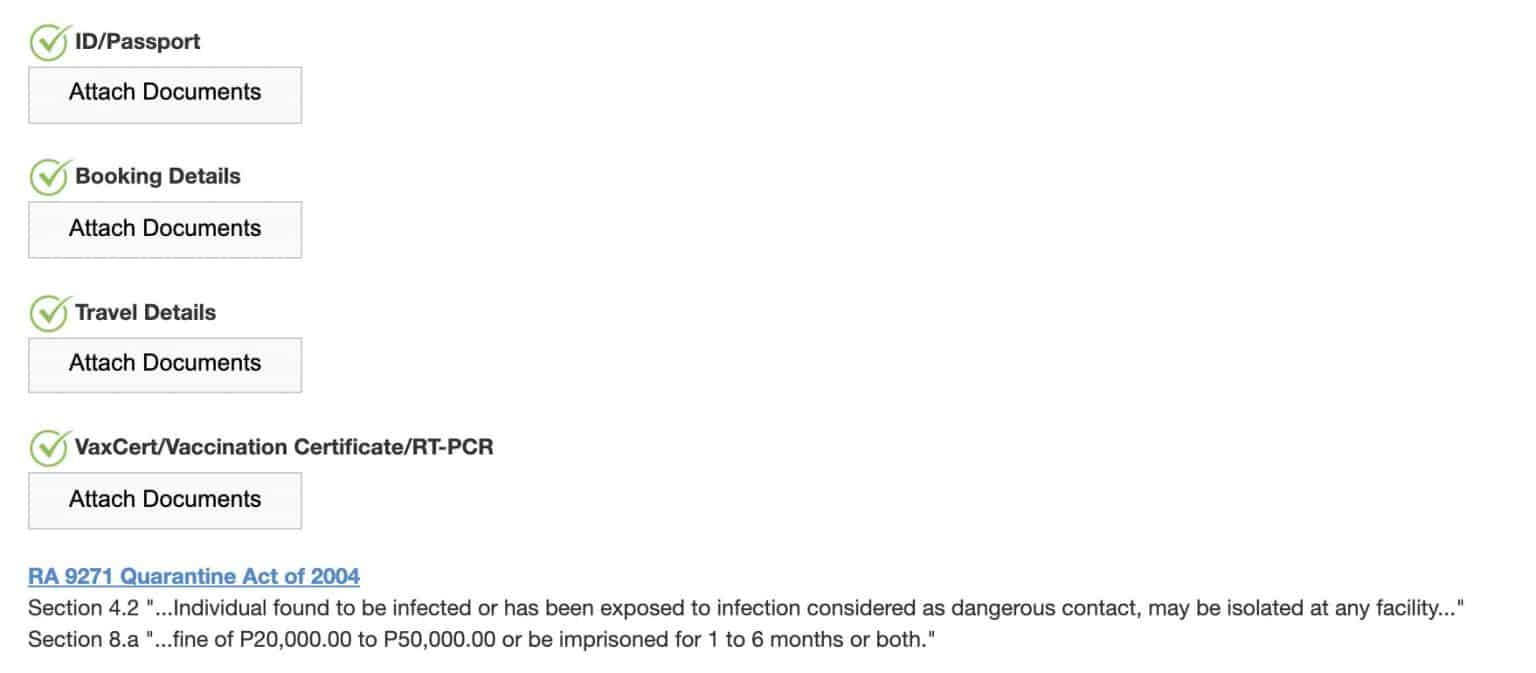The width and height of the screenshot is (1536, 673).
Task: Click the ID/Passport heading label
Action: coord(138,42)
